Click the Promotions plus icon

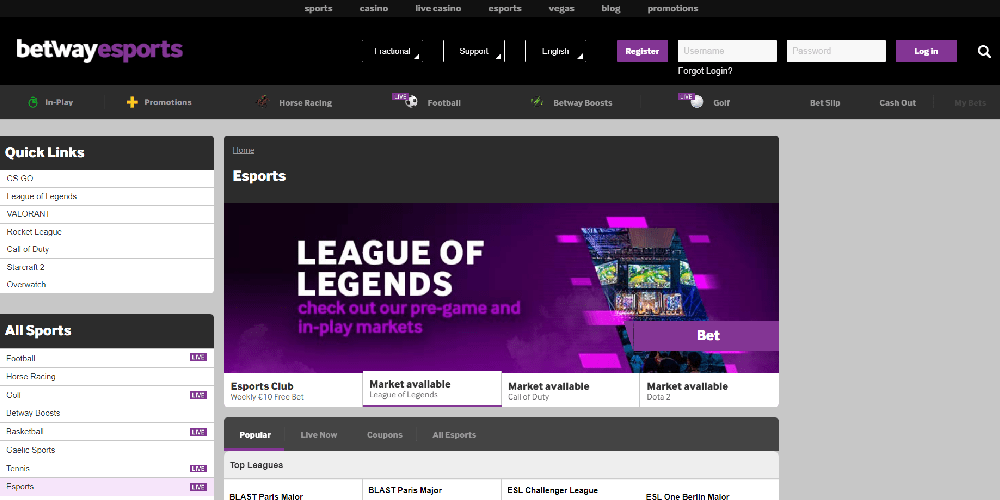132,102
